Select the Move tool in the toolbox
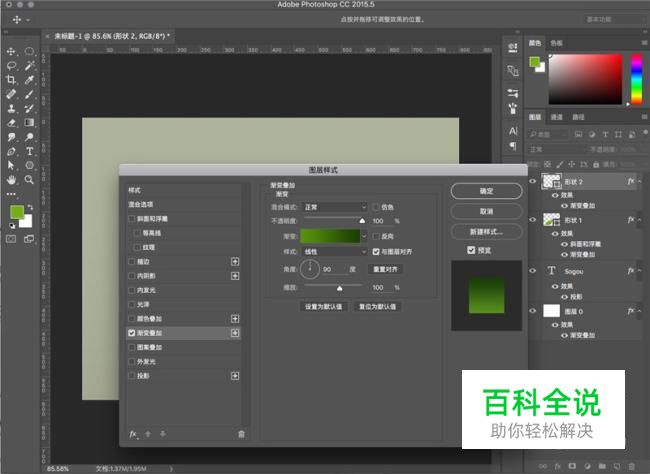 [11, 51]
